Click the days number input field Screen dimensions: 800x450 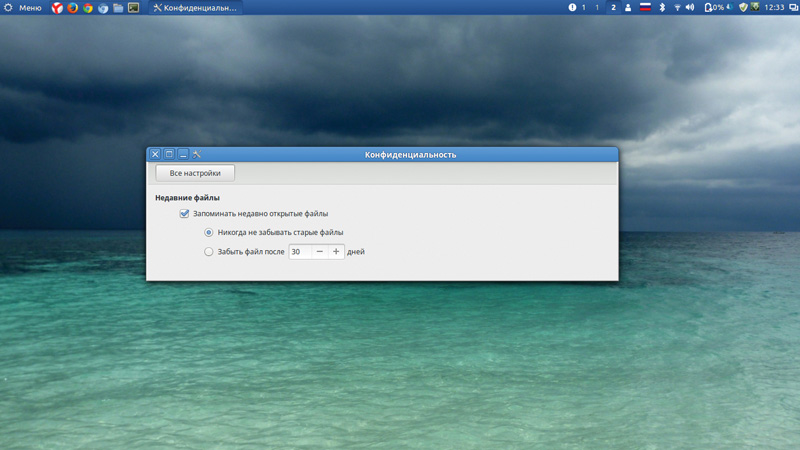pos(300,252)
